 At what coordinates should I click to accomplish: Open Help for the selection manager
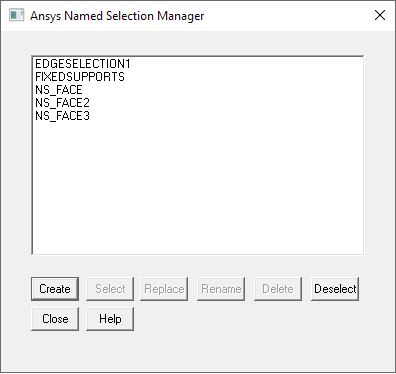point(110,319)
